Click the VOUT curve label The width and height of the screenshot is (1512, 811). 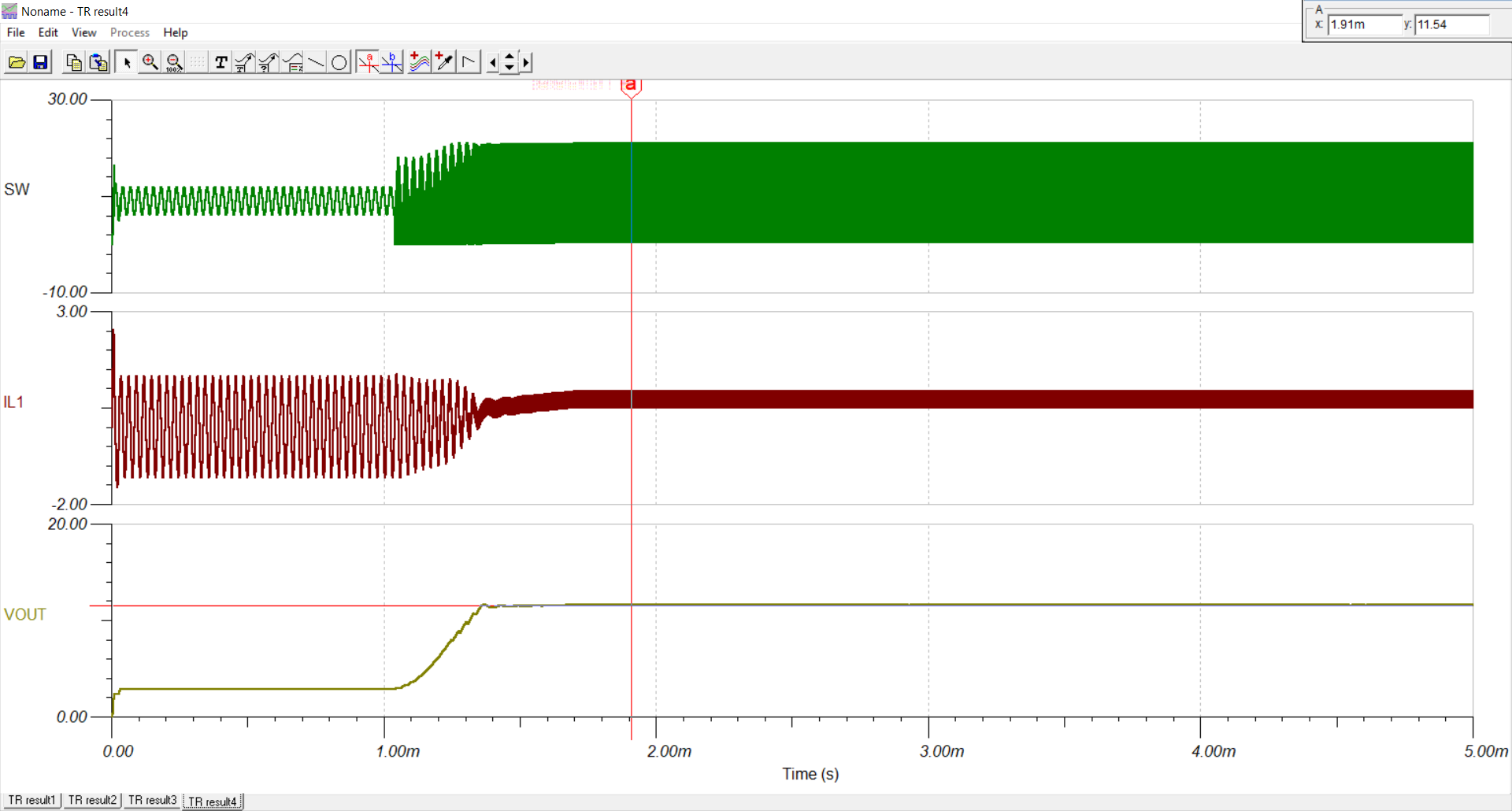click(25, 614)
